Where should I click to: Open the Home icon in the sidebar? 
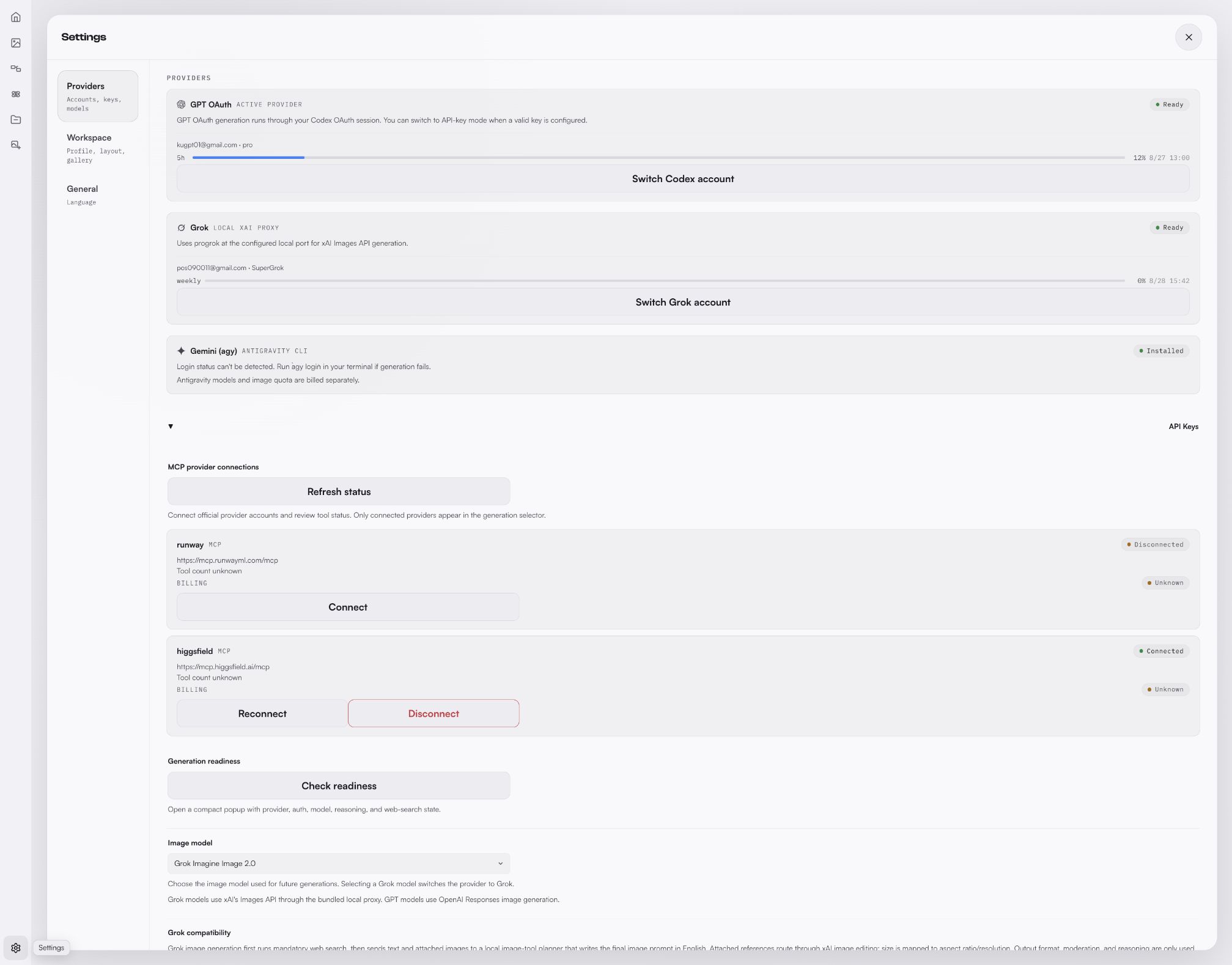point(16,17)
